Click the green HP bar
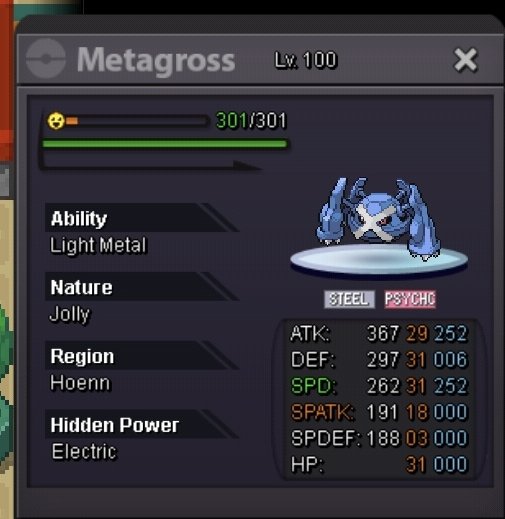505x519 pixels. point(165,144)
